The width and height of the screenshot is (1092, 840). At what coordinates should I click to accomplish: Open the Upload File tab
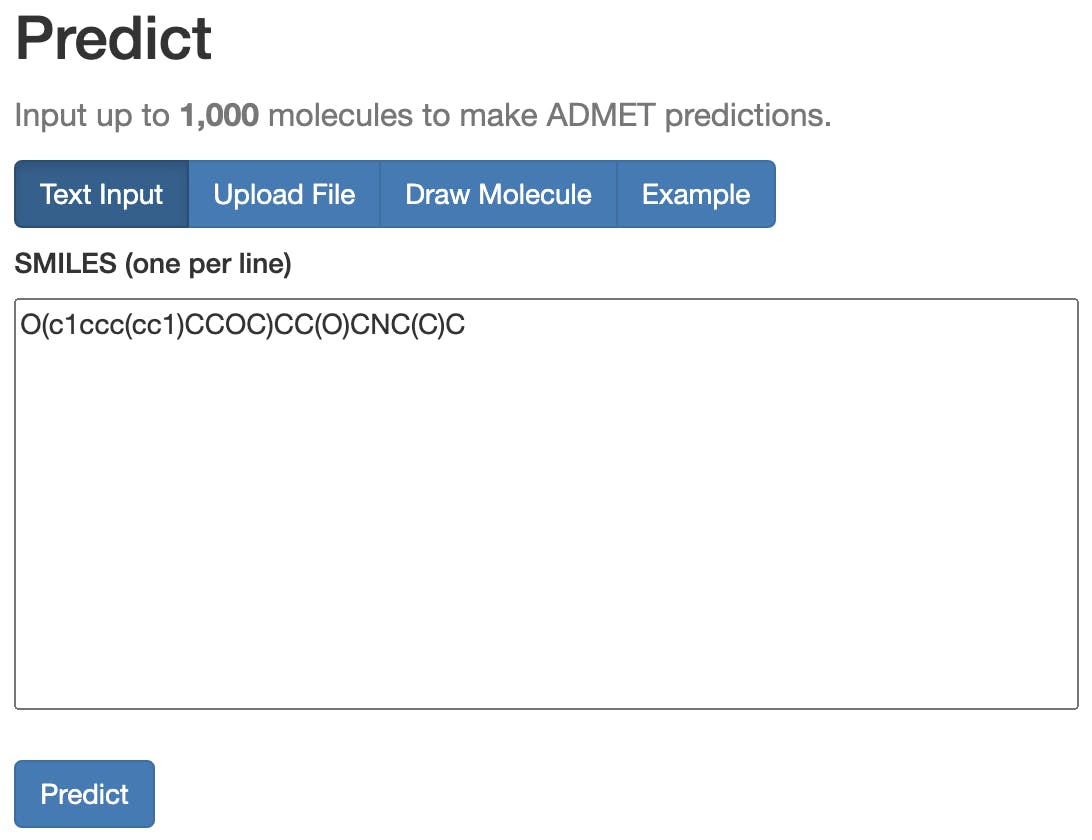pos(284,194)
